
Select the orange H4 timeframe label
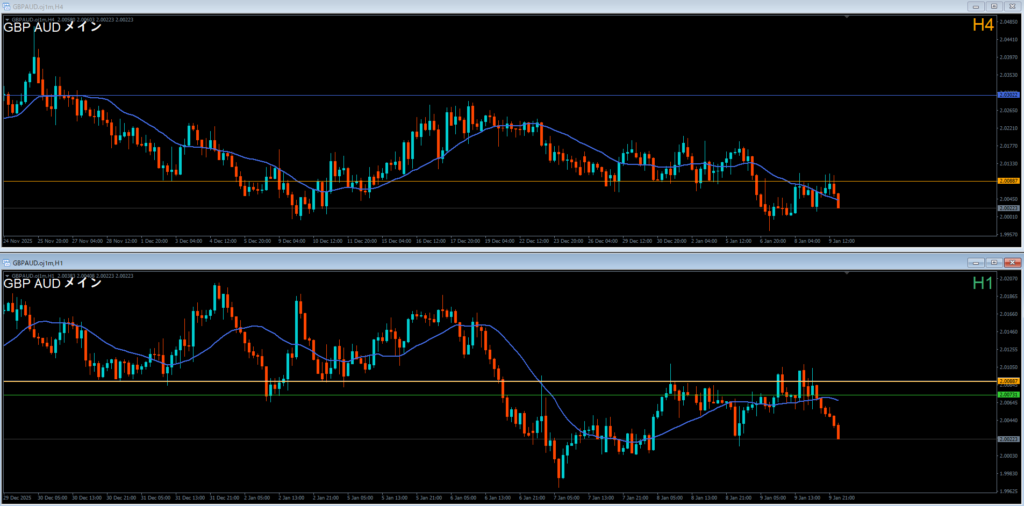983,27
